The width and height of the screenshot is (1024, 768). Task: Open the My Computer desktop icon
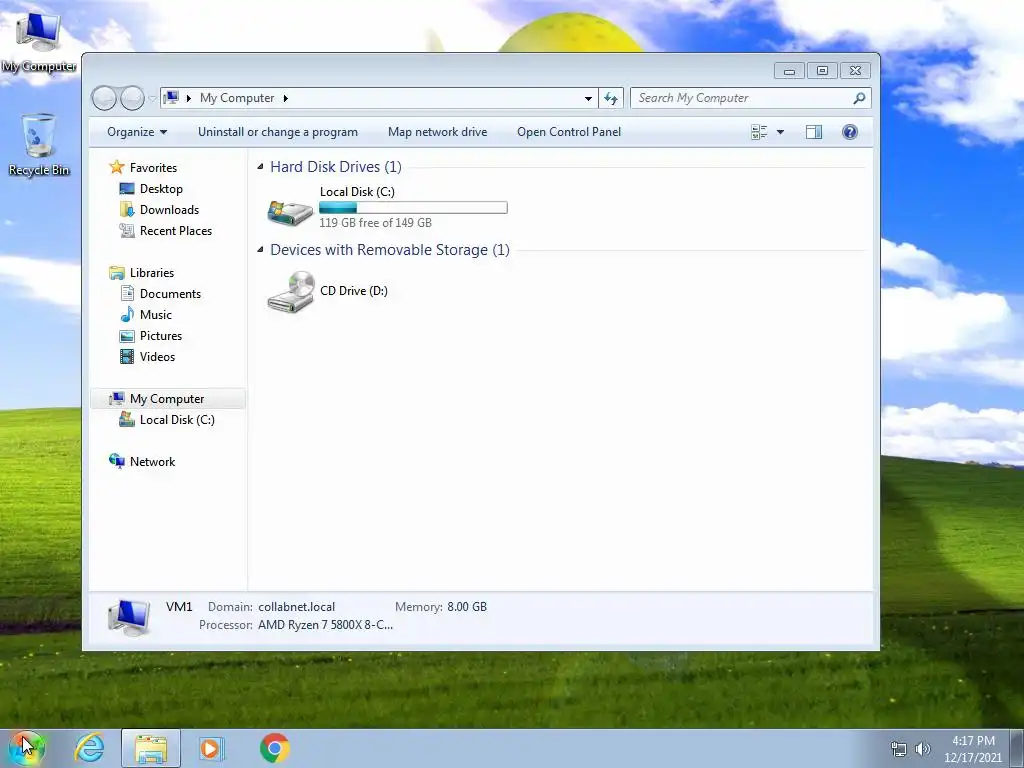point(39,40)
